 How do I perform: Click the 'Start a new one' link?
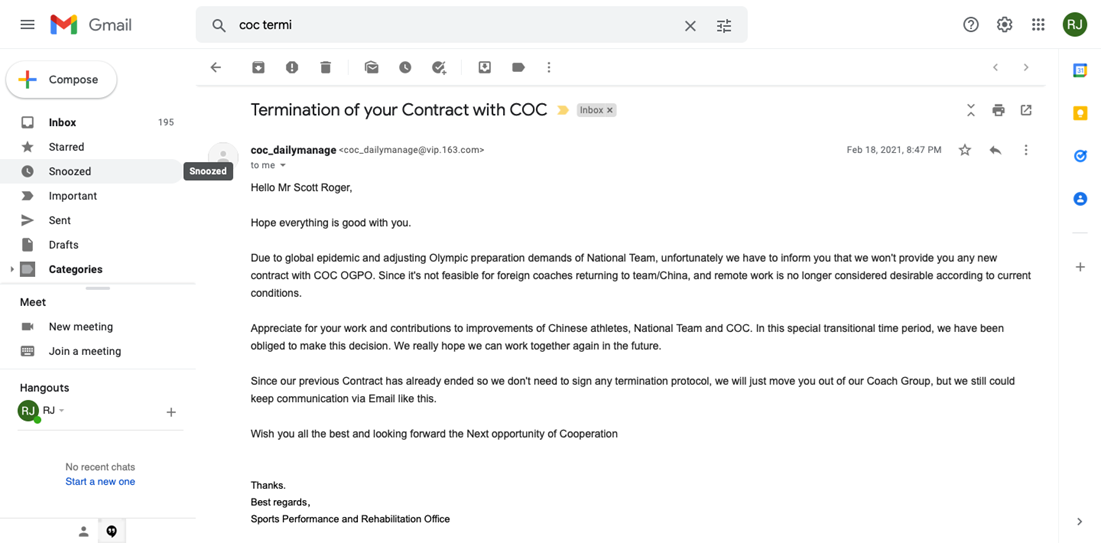click(100, 482)
